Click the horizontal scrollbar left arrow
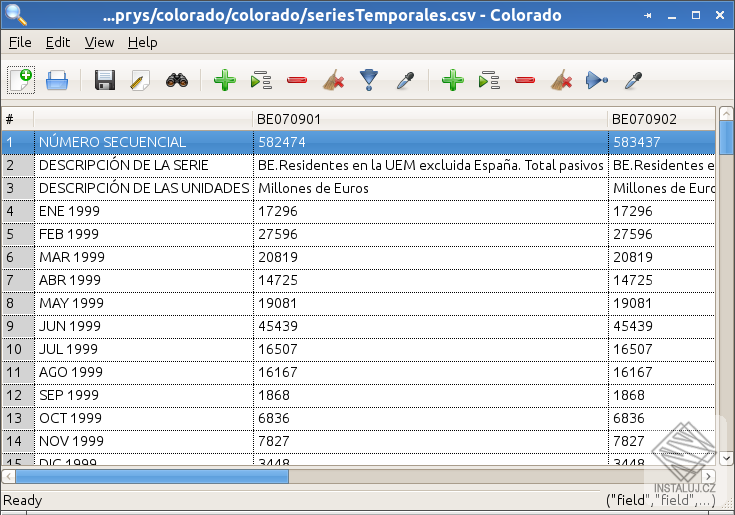Screen dimensions: 735x515 [x=8, y=477]
